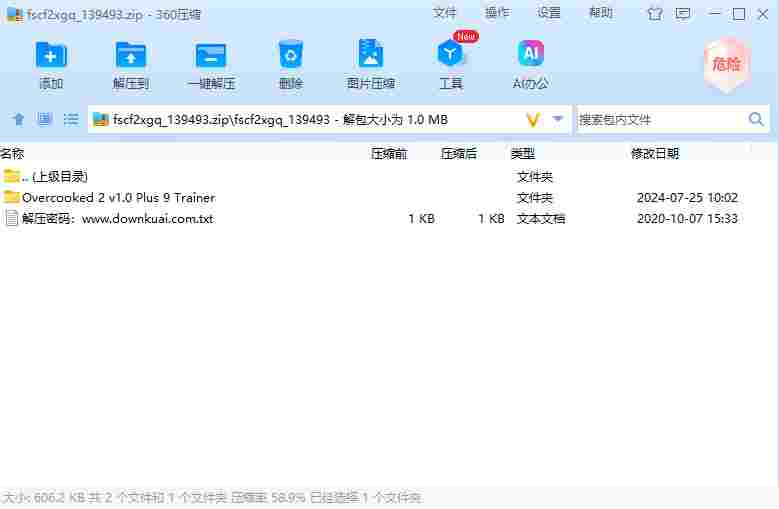Switch to the icon view mode button

[44, 119]
